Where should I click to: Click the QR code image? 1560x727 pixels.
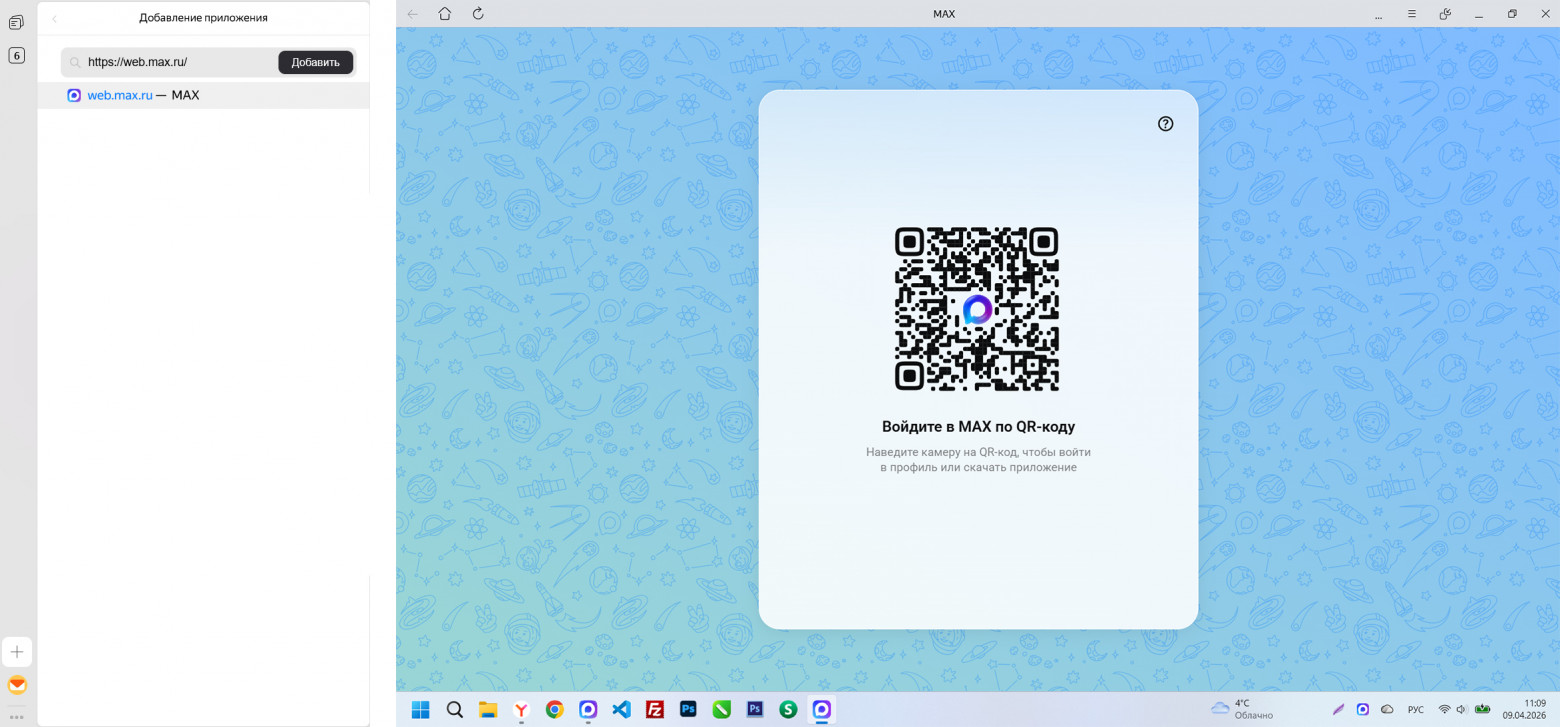pos(976,309)
